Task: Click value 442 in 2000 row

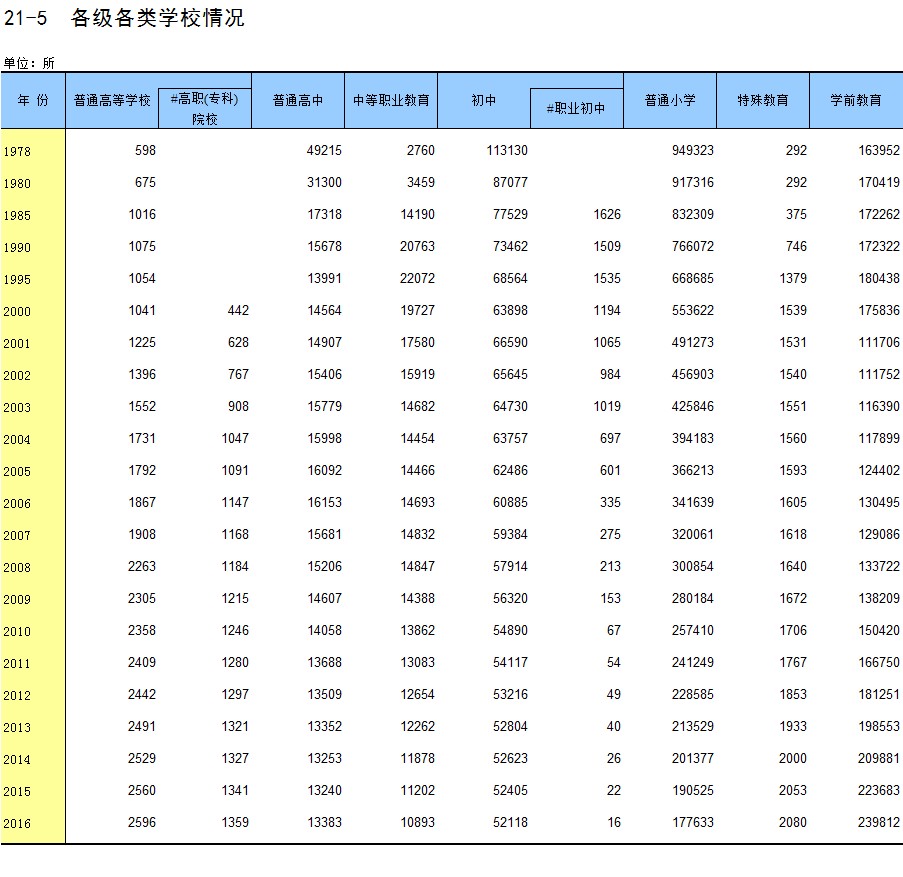Action: (x=238, y=310)
